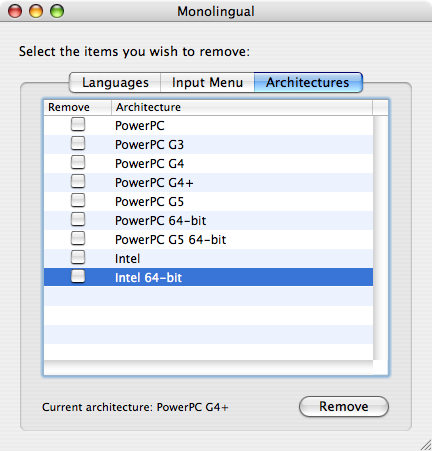Screen dimensions: 432x451
Task: Select the Architectures tab
Action: (308, 82)
